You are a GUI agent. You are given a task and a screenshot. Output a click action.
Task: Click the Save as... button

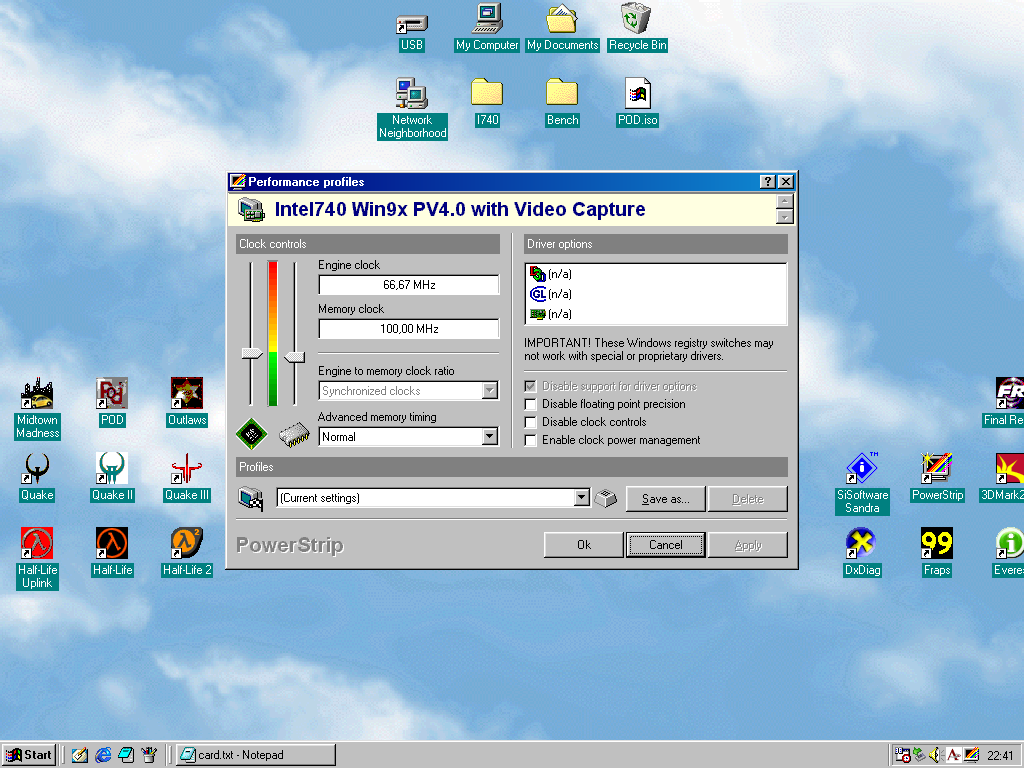pos(666,499)
